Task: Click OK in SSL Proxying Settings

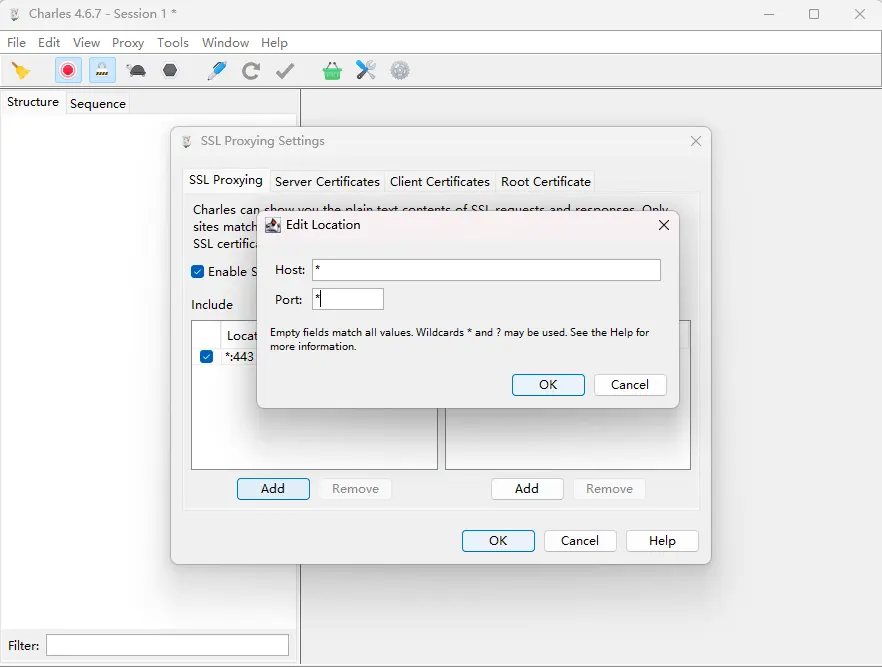Action: tap(498, 540)
